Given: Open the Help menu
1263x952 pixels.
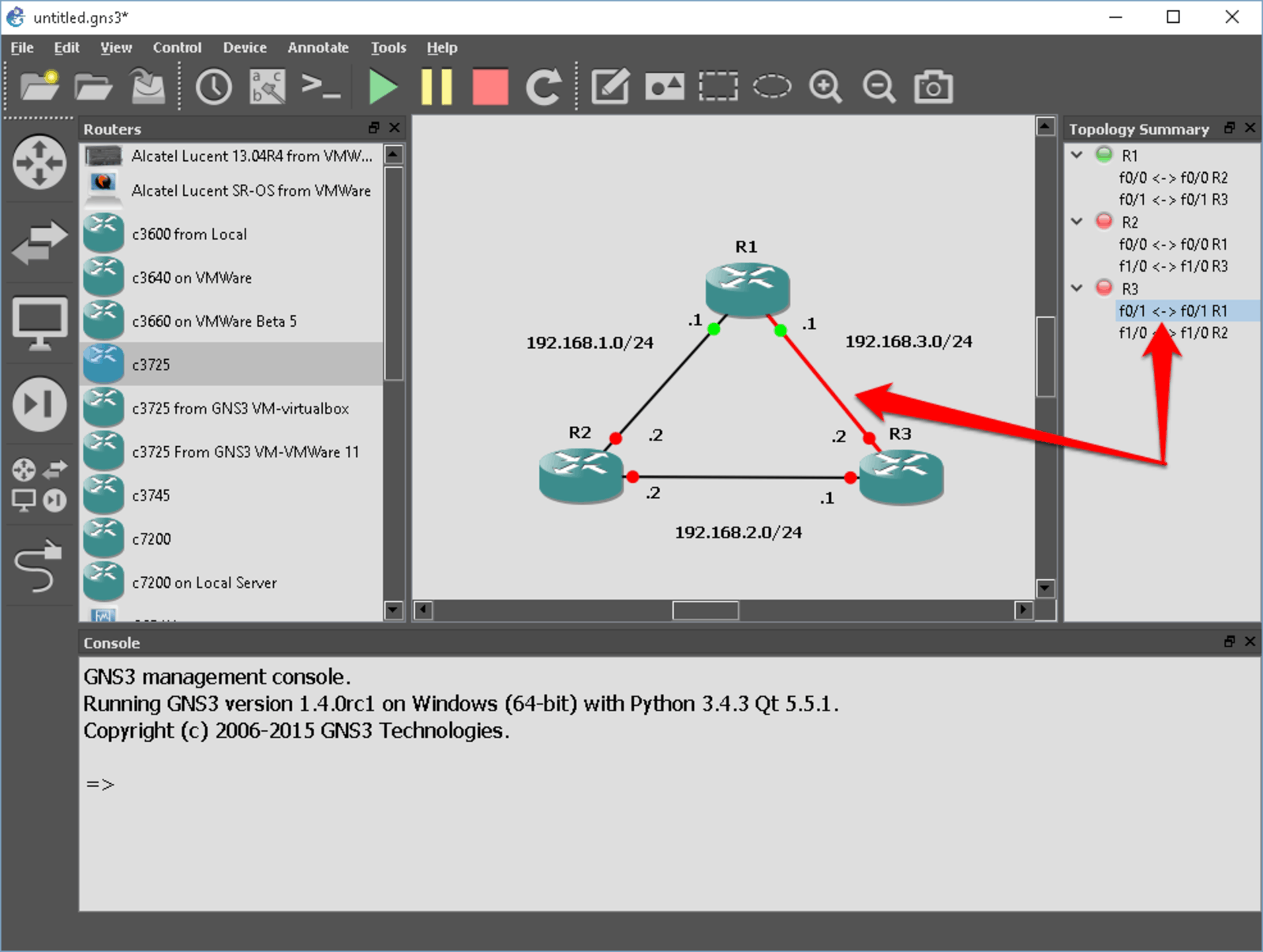Looking at the screenshot, I should 442,47.
